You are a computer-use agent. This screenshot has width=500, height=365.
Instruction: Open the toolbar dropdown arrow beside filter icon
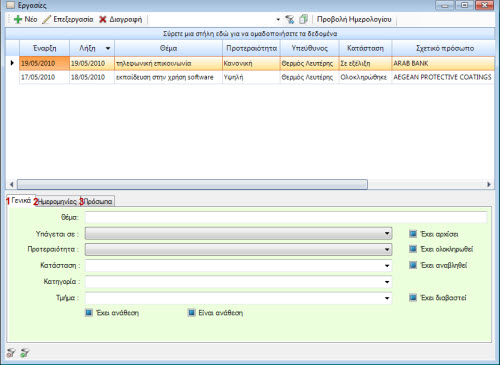(278, 20)
